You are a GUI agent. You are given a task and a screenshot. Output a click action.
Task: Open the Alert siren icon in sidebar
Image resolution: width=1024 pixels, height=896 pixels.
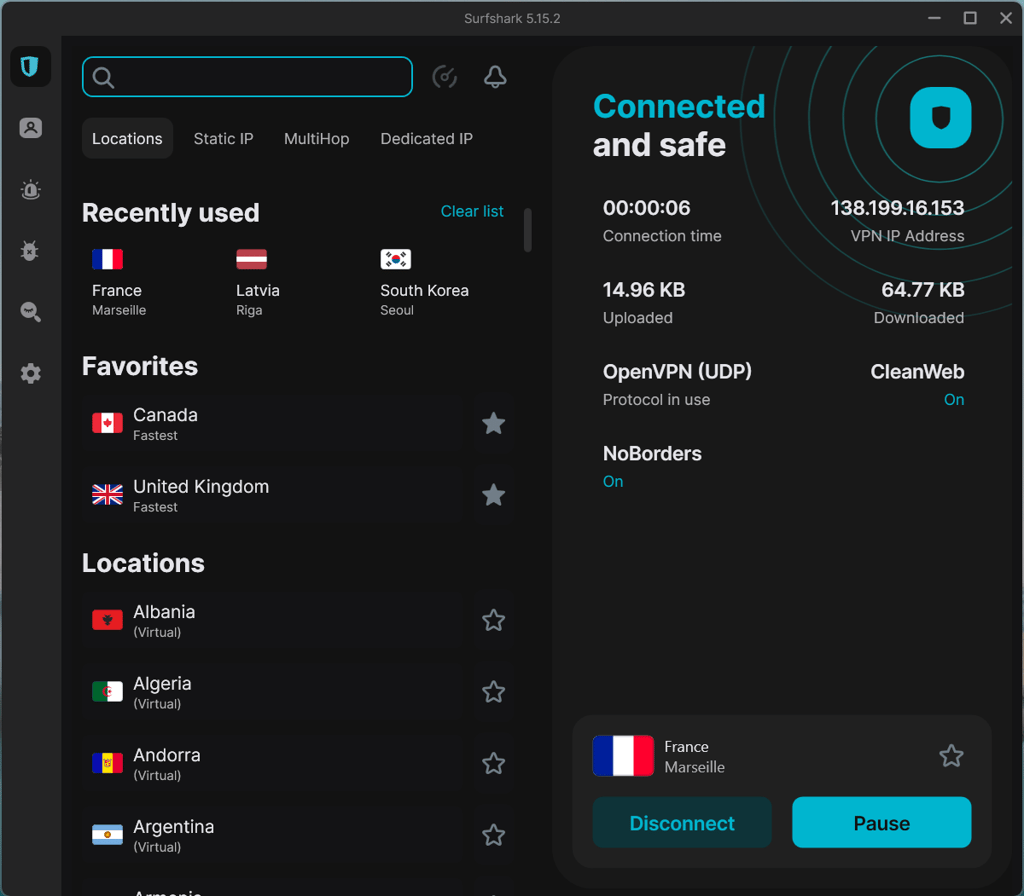tap(30, 189)
